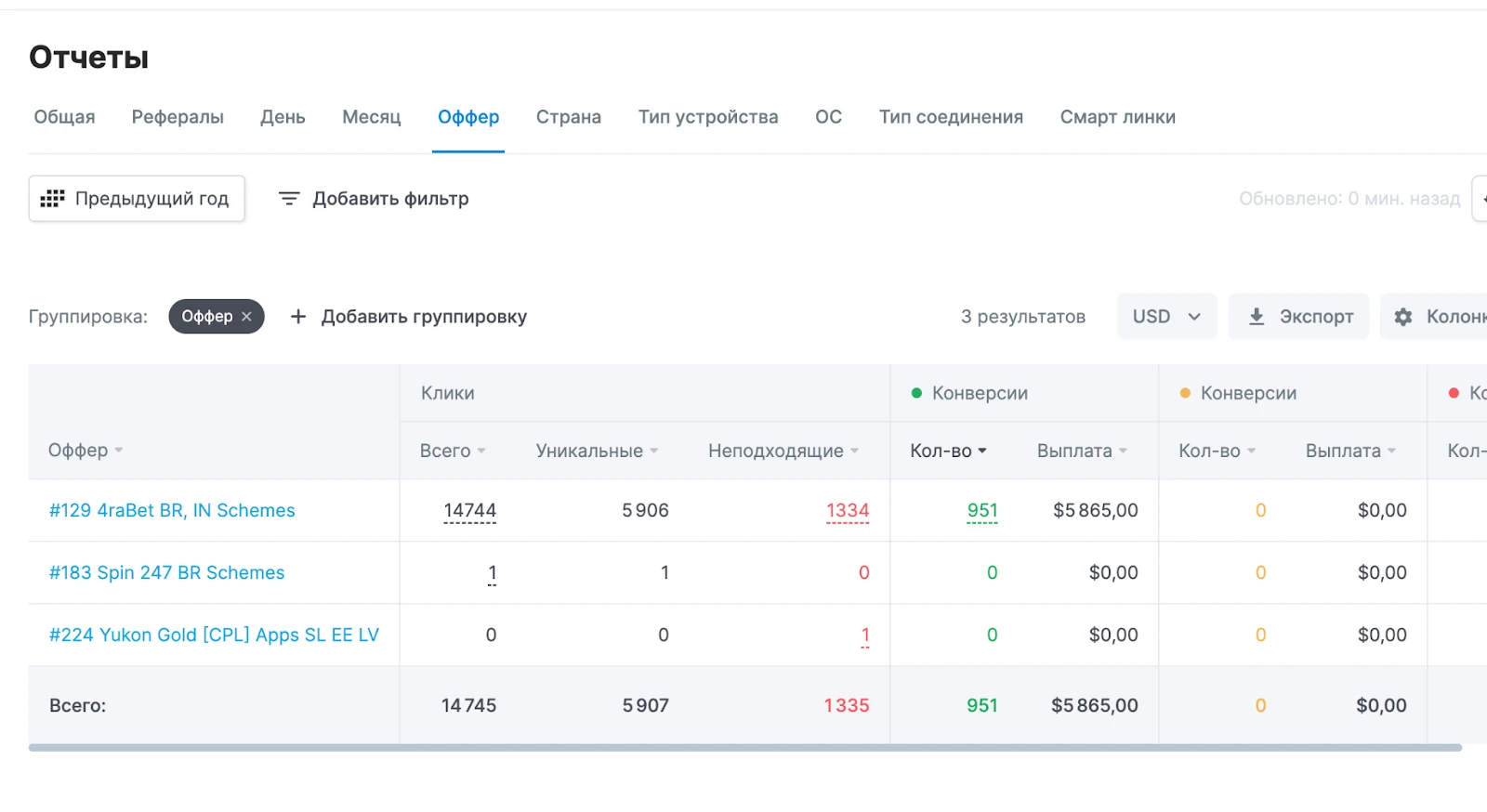
Task: Open the Смарт линки tab
Action: pos(1117,117)
